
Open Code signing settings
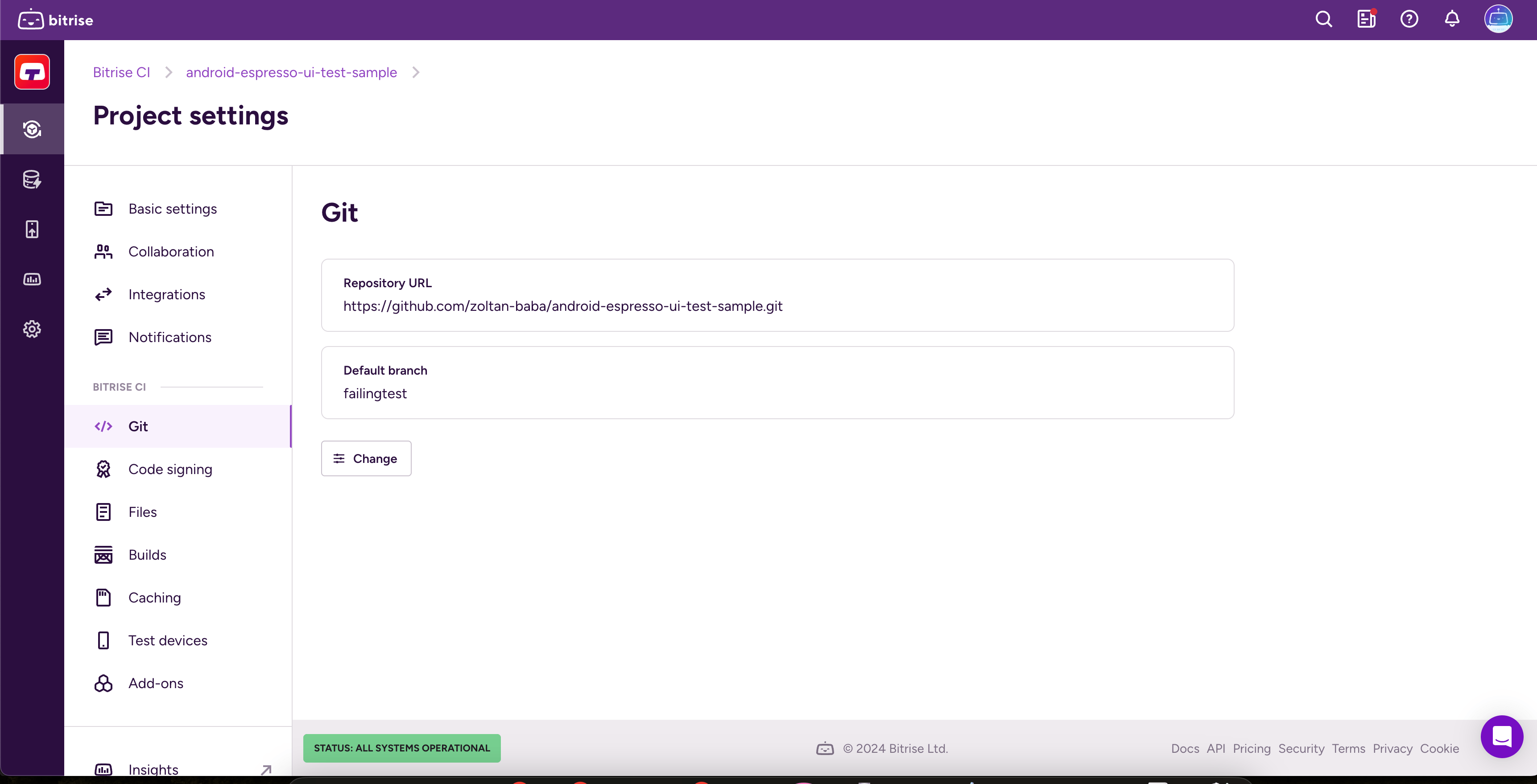click(x=170, y=469)
